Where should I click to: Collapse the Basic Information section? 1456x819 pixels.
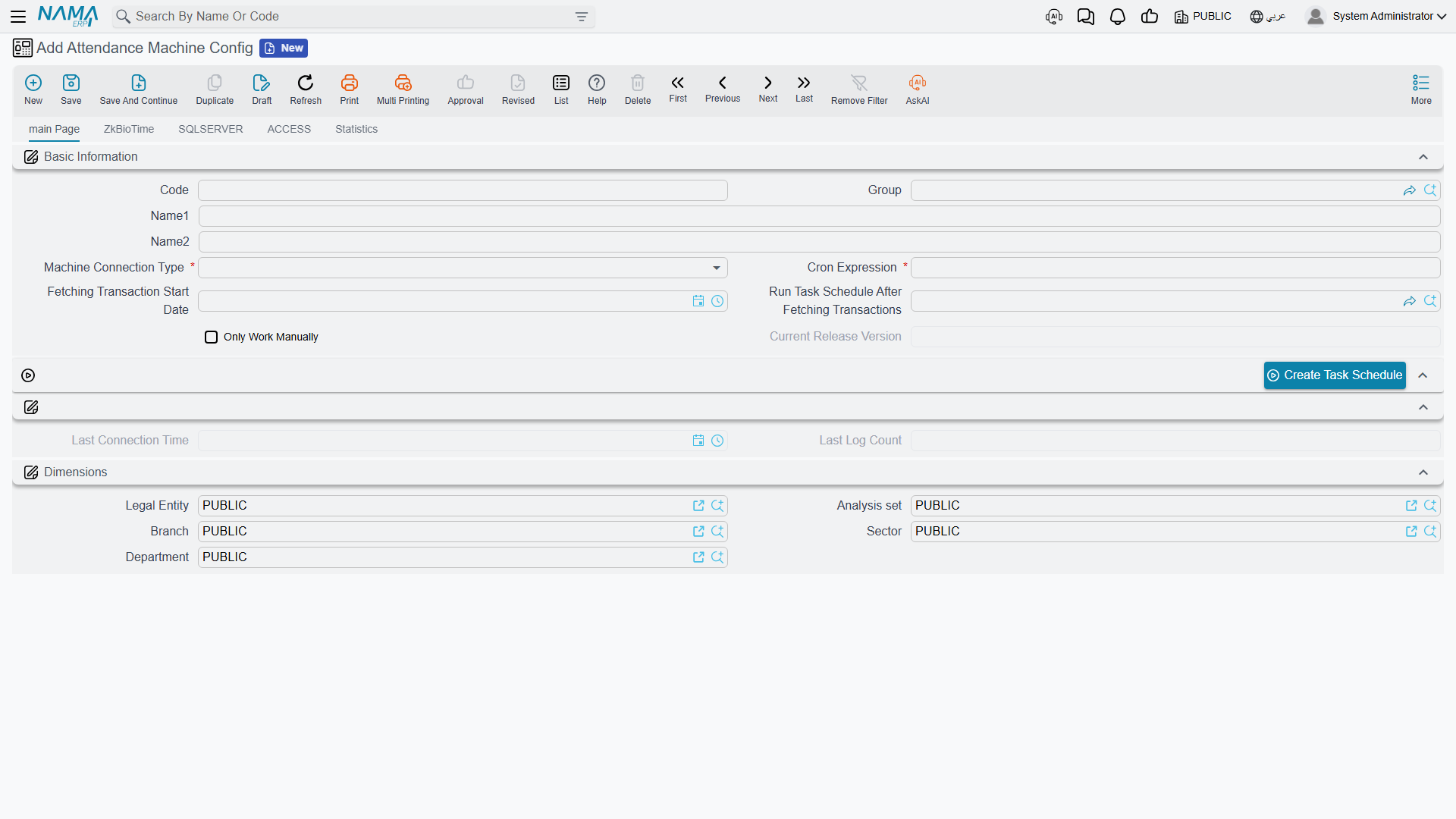[x=1423, y=157]
